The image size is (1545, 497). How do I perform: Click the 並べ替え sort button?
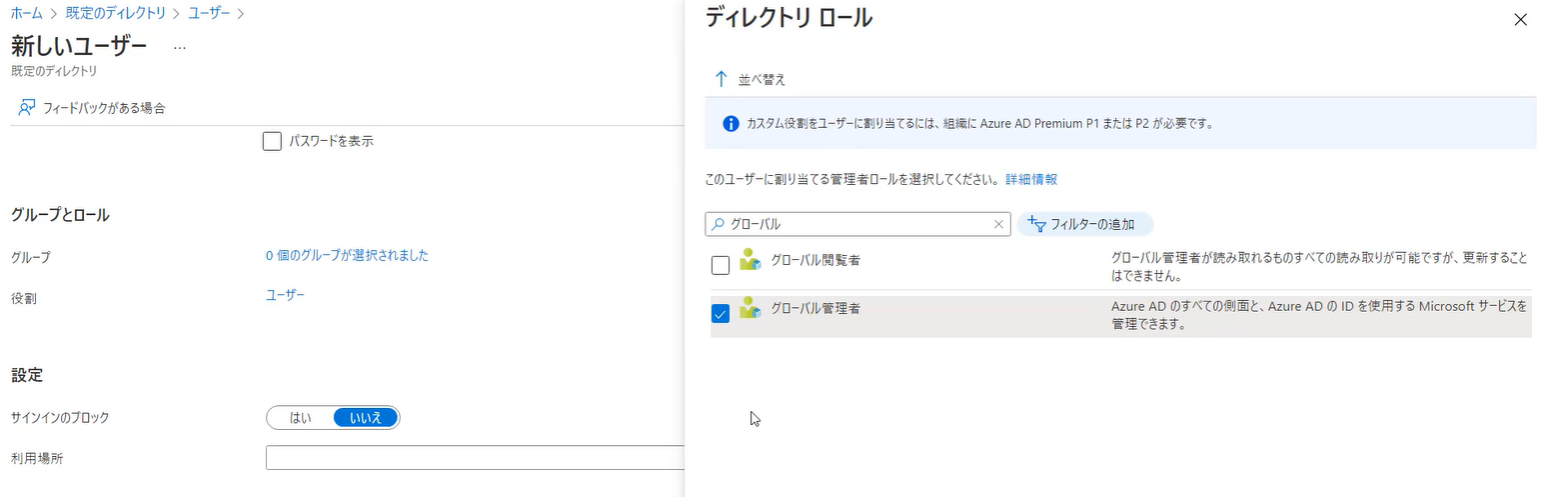point(750,79)
